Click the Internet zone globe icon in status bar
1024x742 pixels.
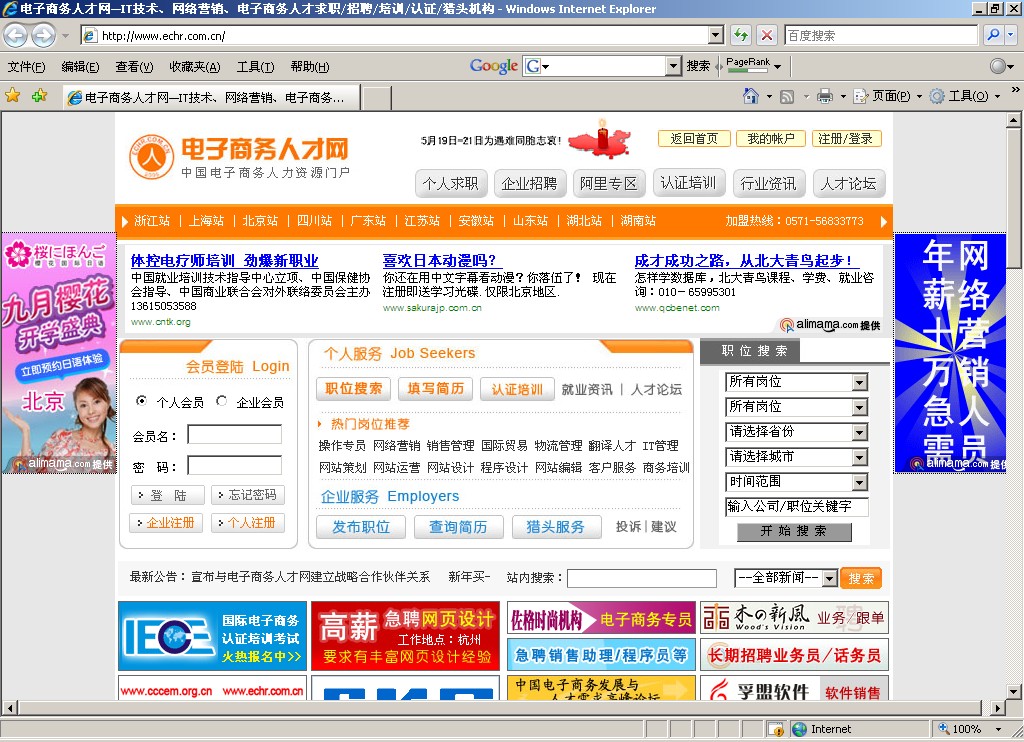click(x=799, y=729)
